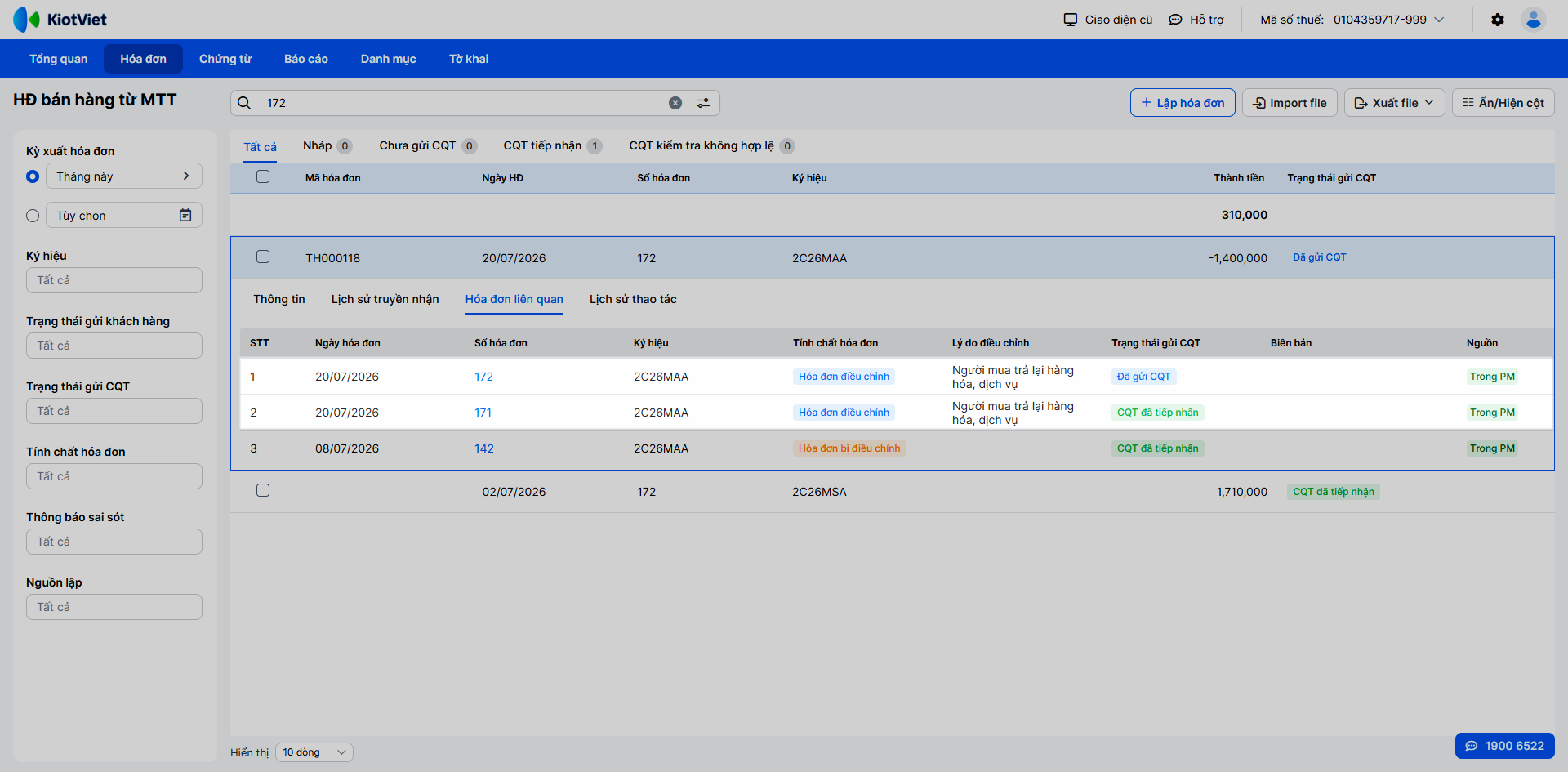The height and width of the screenshot is (772, 1568).
Task: Open the Báo cáo menu
Action: pyautogui.click(x=306, y=59)
